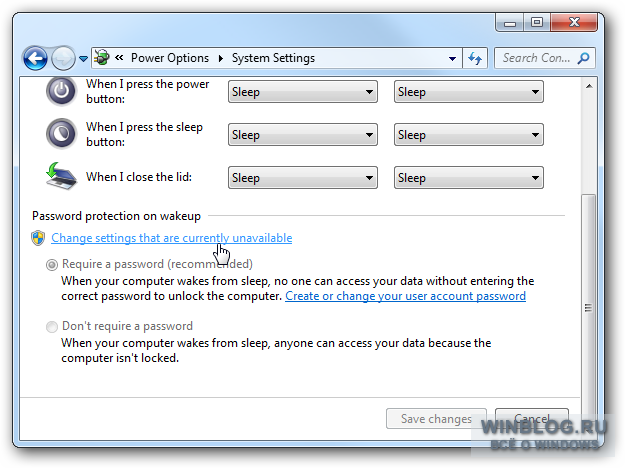The width and height of the screenshot is (625, 468).
Task: Select Don't require a password radio button
Action: point(52,327)
